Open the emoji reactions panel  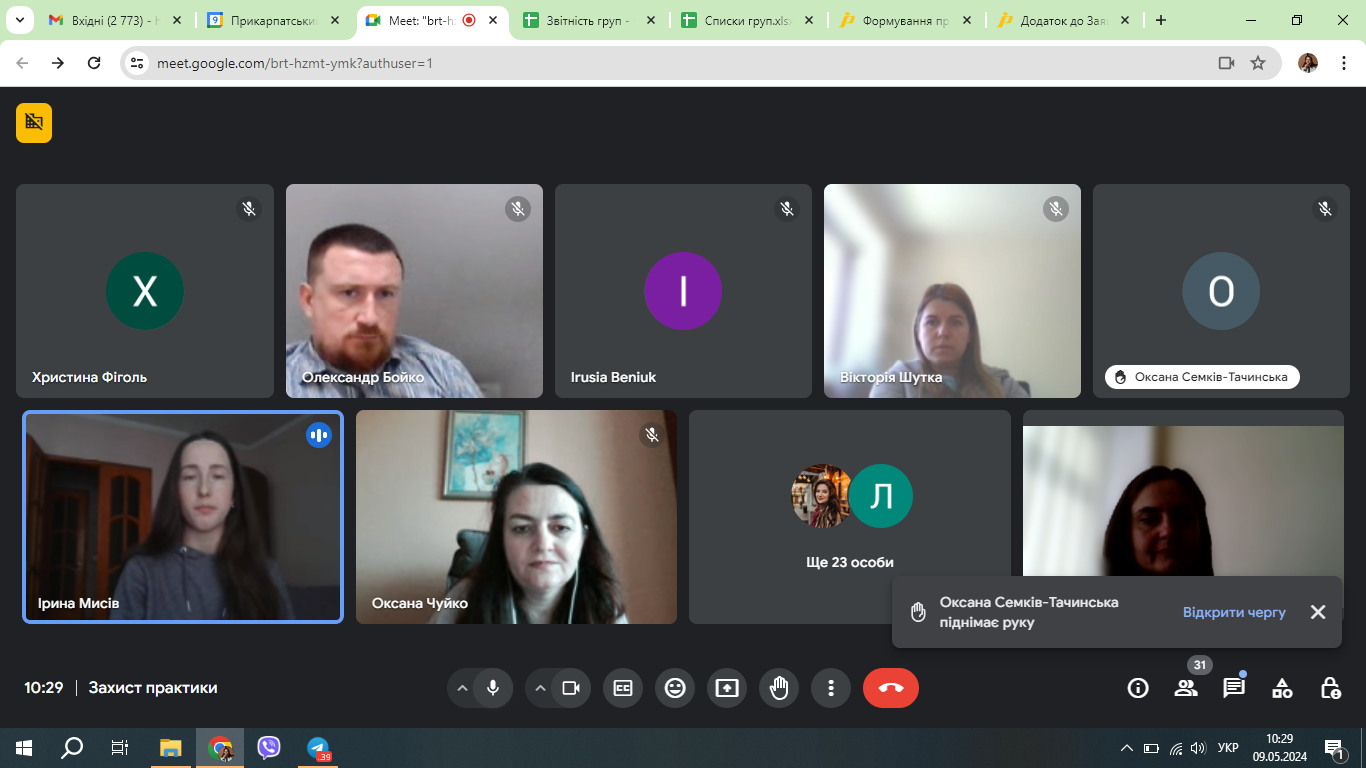point(675,688)
